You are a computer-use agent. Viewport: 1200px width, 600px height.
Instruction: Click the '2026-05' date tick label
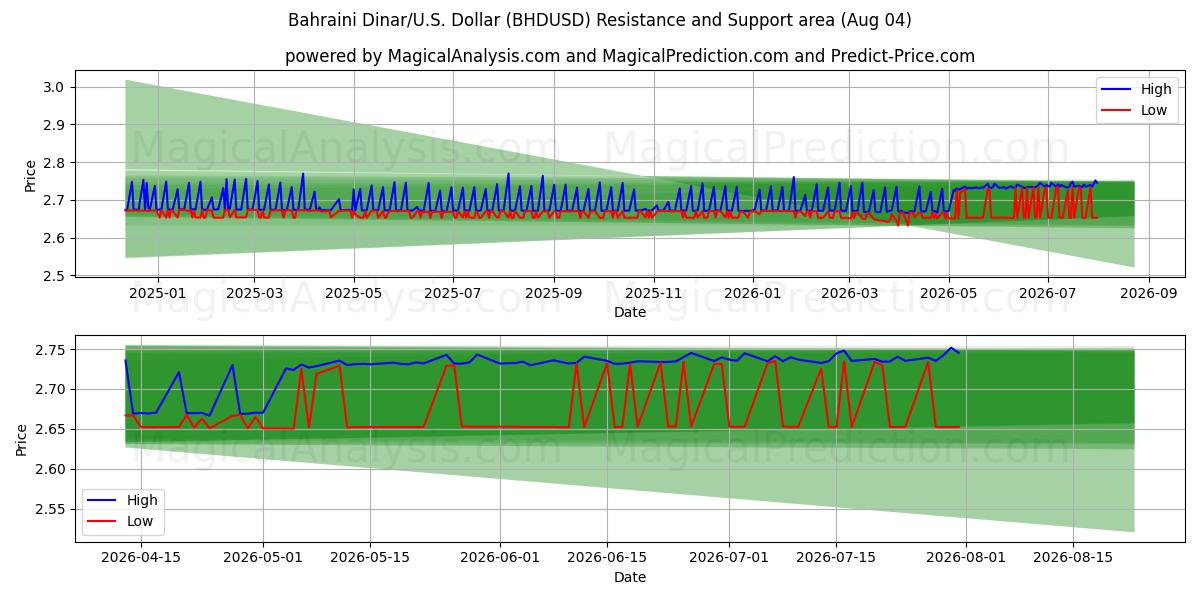[x=949, y=294]
